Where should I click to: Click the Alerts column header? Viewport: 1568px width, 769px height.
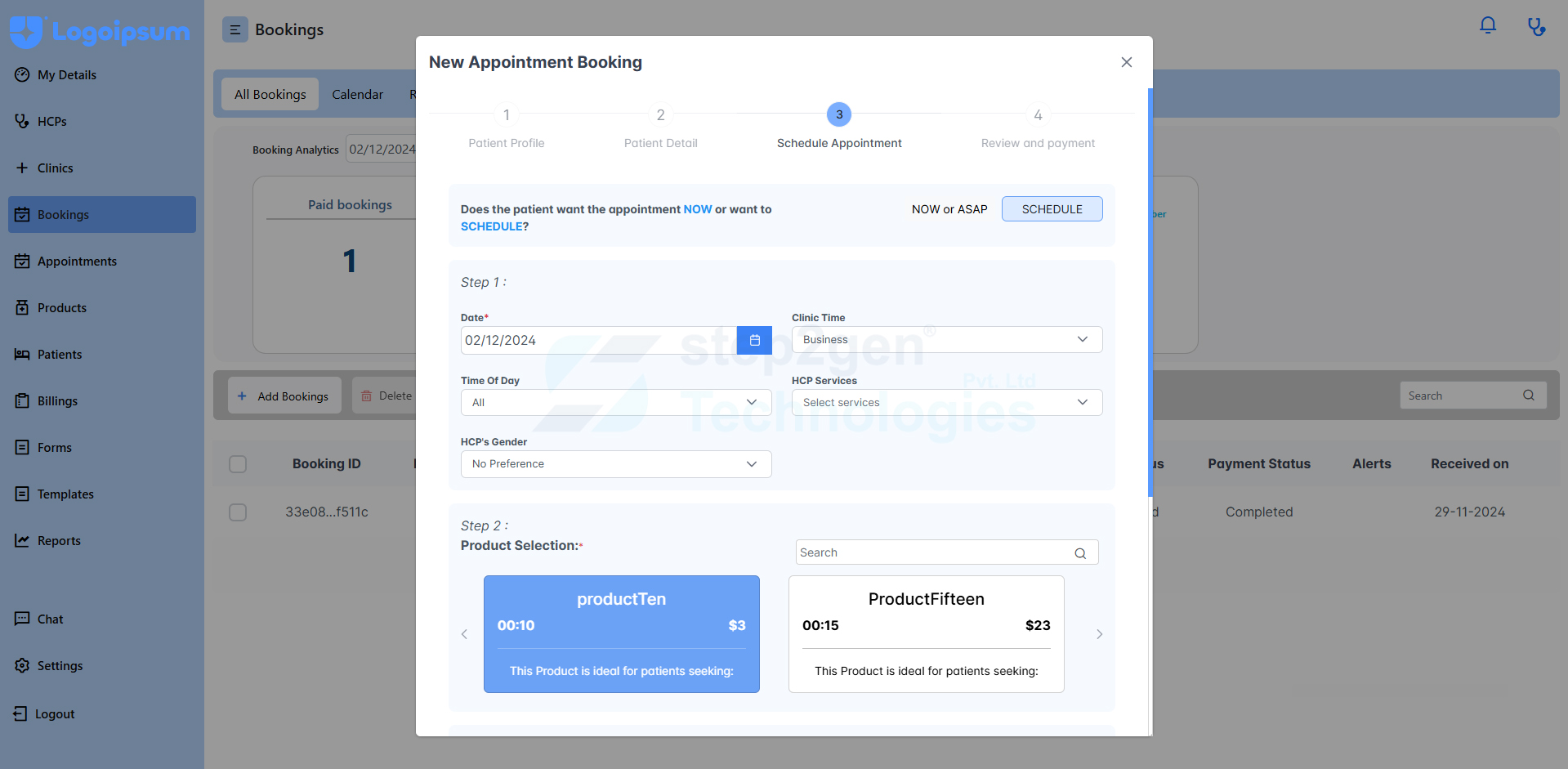tap(1371, 463)
